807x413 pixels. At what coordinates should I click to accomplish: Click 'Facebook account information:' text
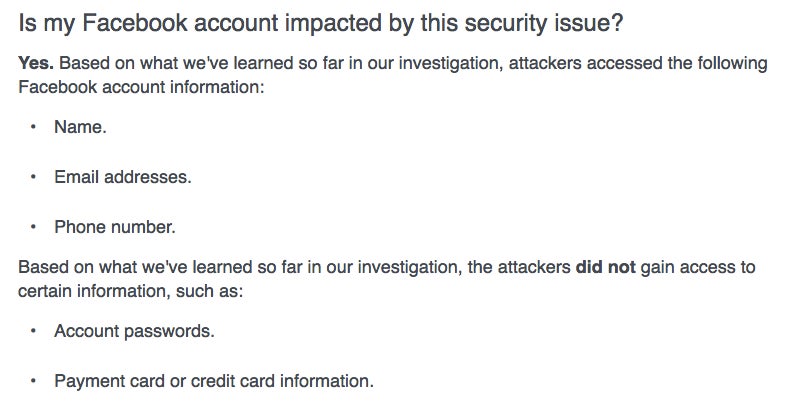(141, 87)
